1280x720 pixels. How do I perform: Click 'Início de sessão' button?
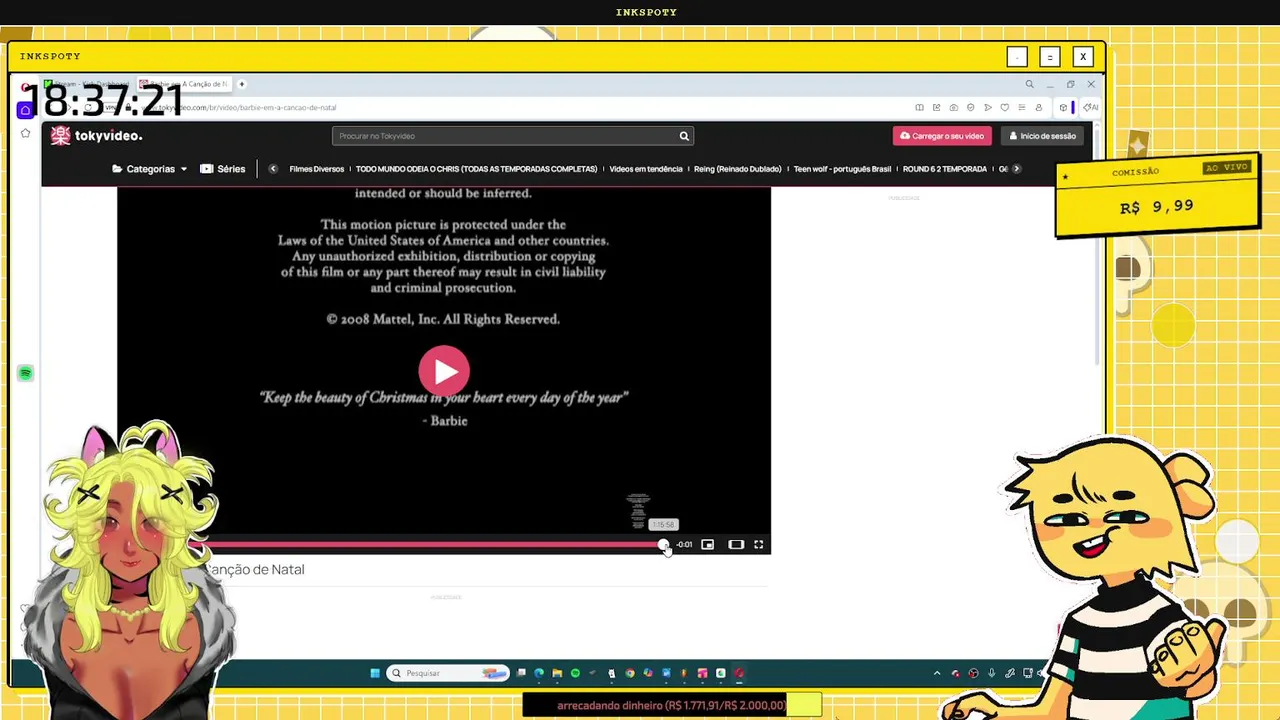[1042, 136]
